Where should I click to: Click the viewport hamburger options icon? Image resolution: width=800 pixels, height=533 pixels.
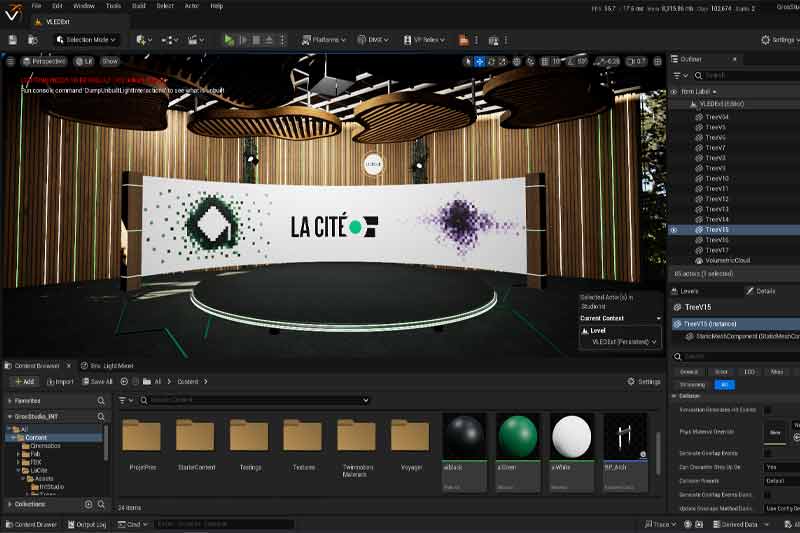tap(10, 61)
